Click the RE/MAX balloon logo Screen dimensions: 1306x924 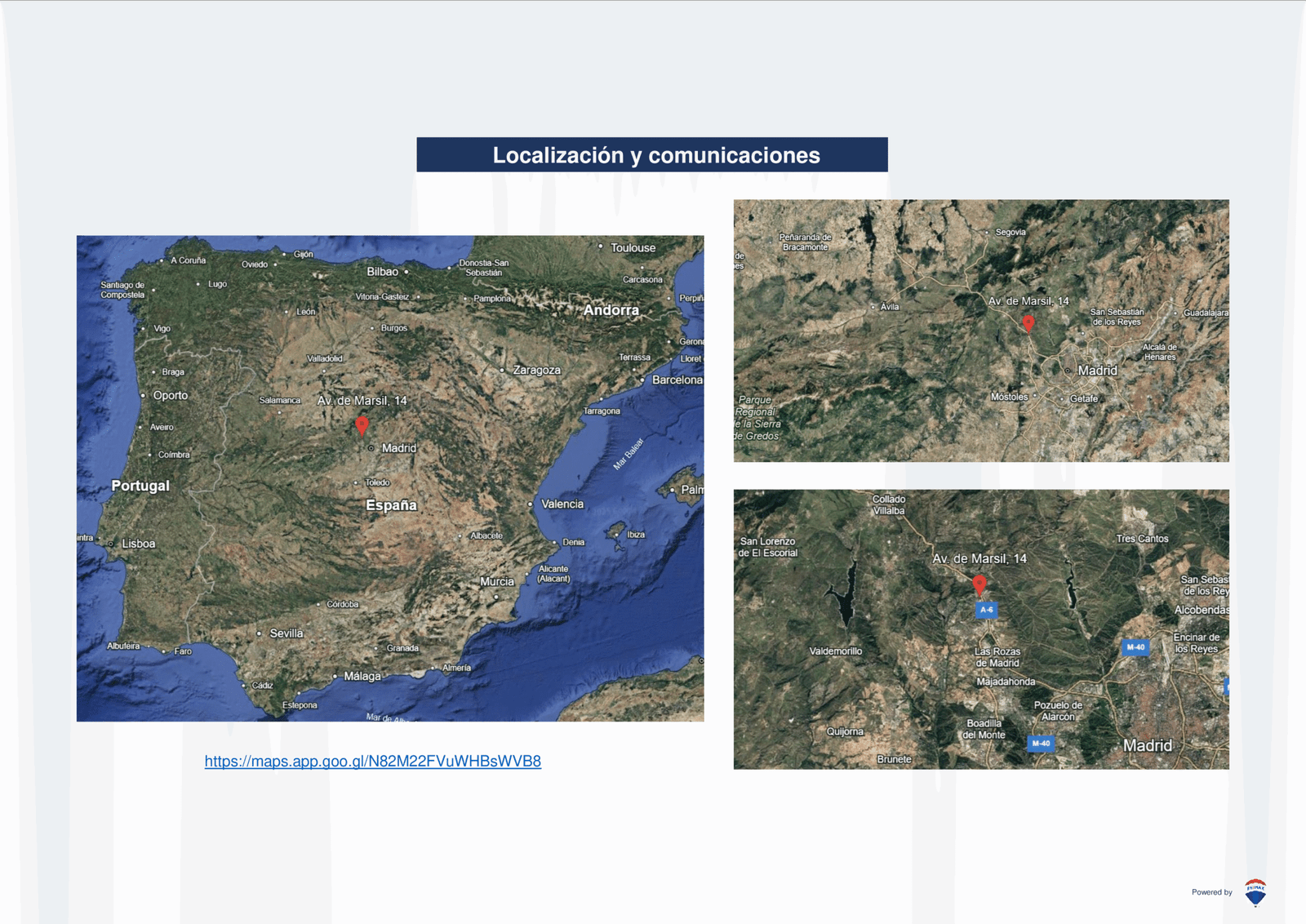[1255, 892]
